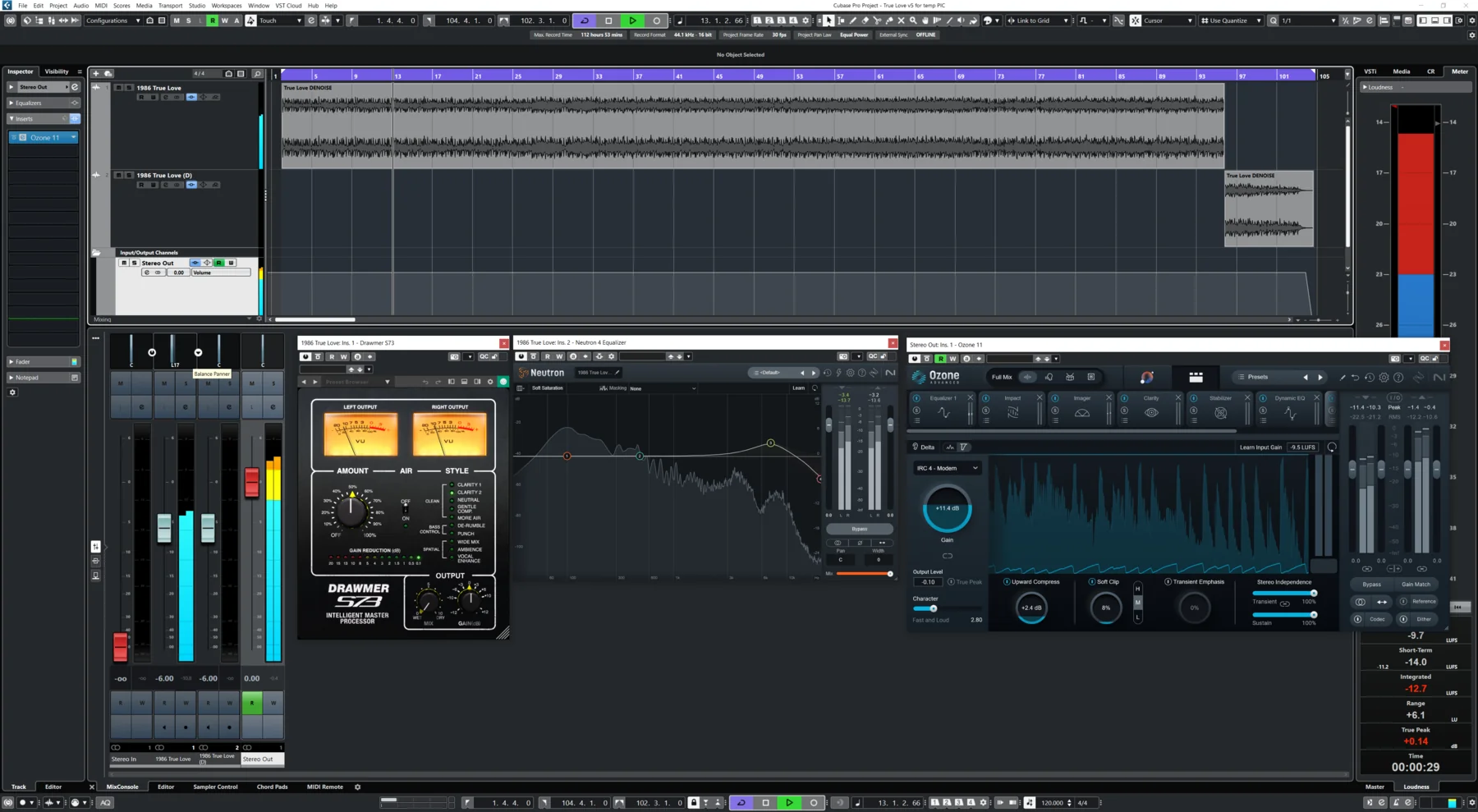
Task: Open Ozone Master Assistant icon
Action: coord(1146,377)
